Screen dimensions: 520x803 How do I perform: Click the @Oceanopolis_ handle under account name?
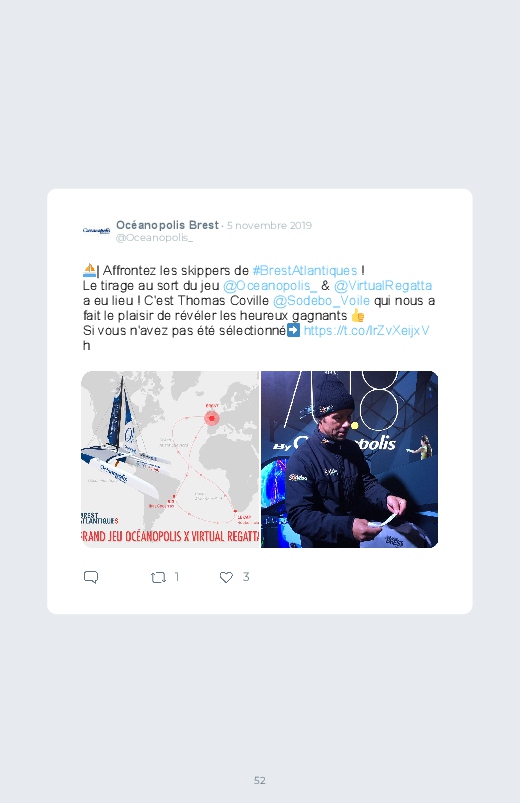tap(154, 238)
